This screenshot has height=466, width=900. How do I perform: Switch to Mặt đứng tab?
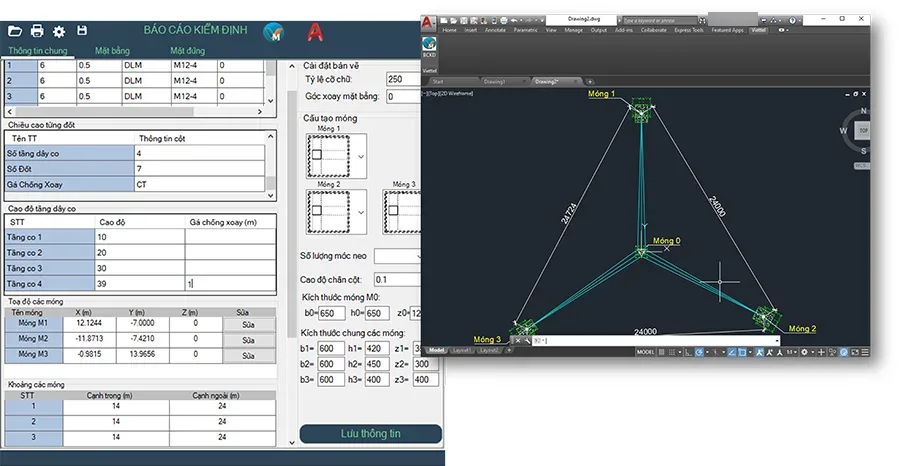pos(187,51)
